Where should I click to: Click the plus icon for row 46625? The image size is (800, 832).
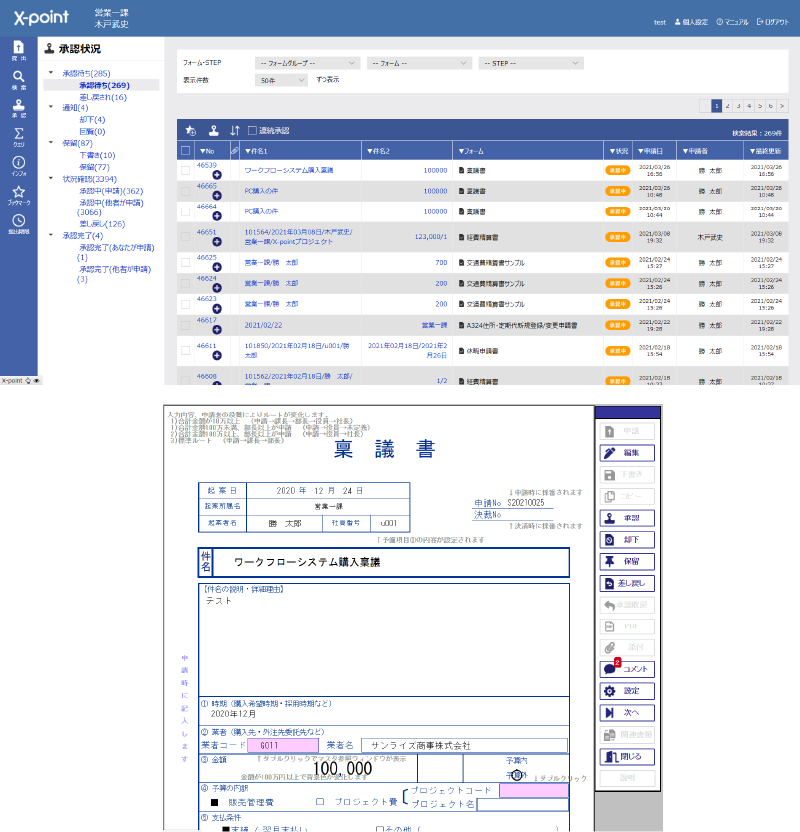217,267
